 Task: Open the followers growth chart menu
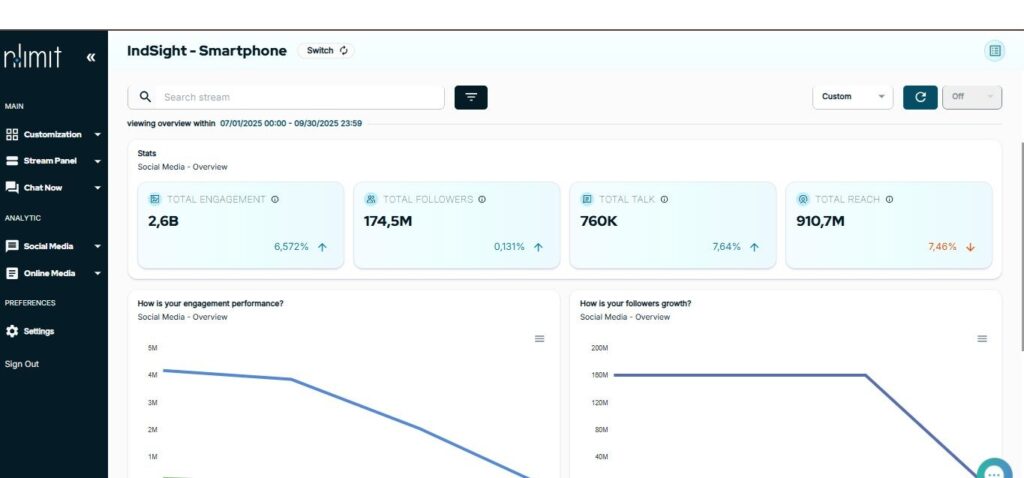(982, 338)
